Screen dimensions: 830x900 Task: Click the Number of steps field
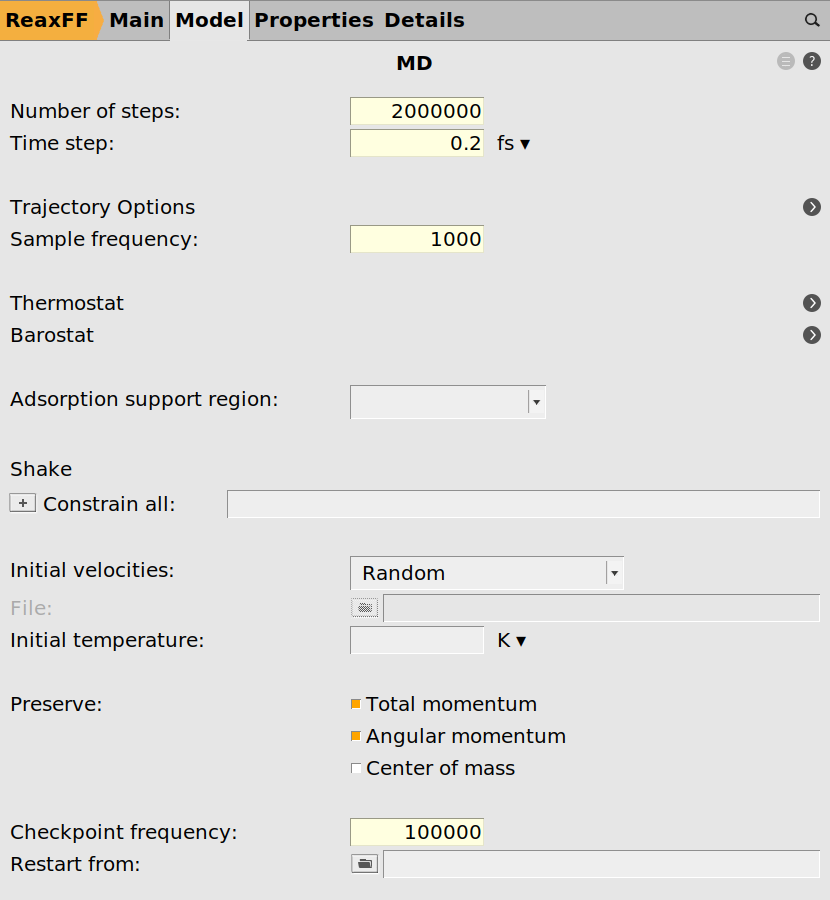(416, 111)
